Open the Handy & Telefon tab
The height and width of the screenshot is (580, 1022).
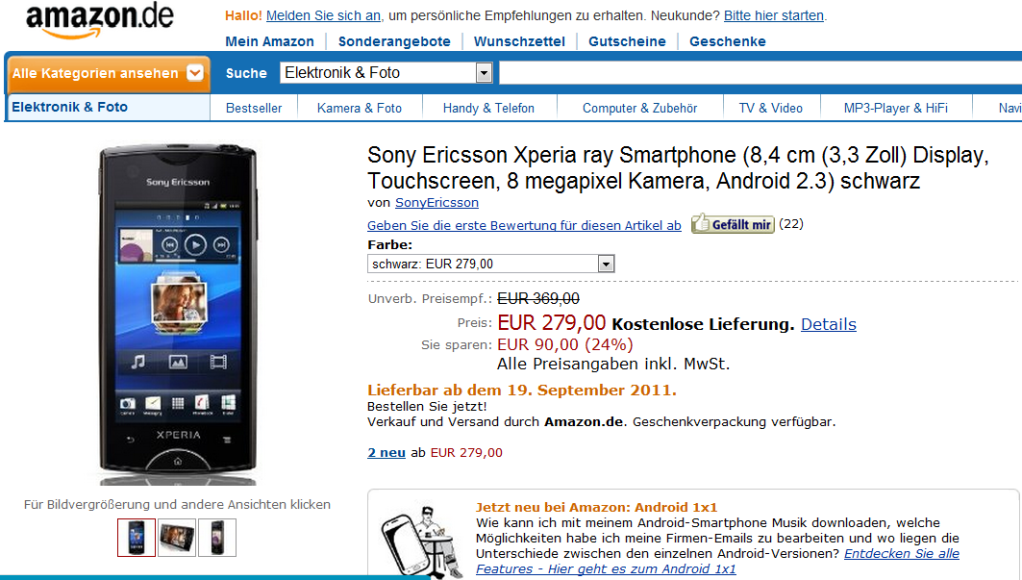tap(488, 108)
